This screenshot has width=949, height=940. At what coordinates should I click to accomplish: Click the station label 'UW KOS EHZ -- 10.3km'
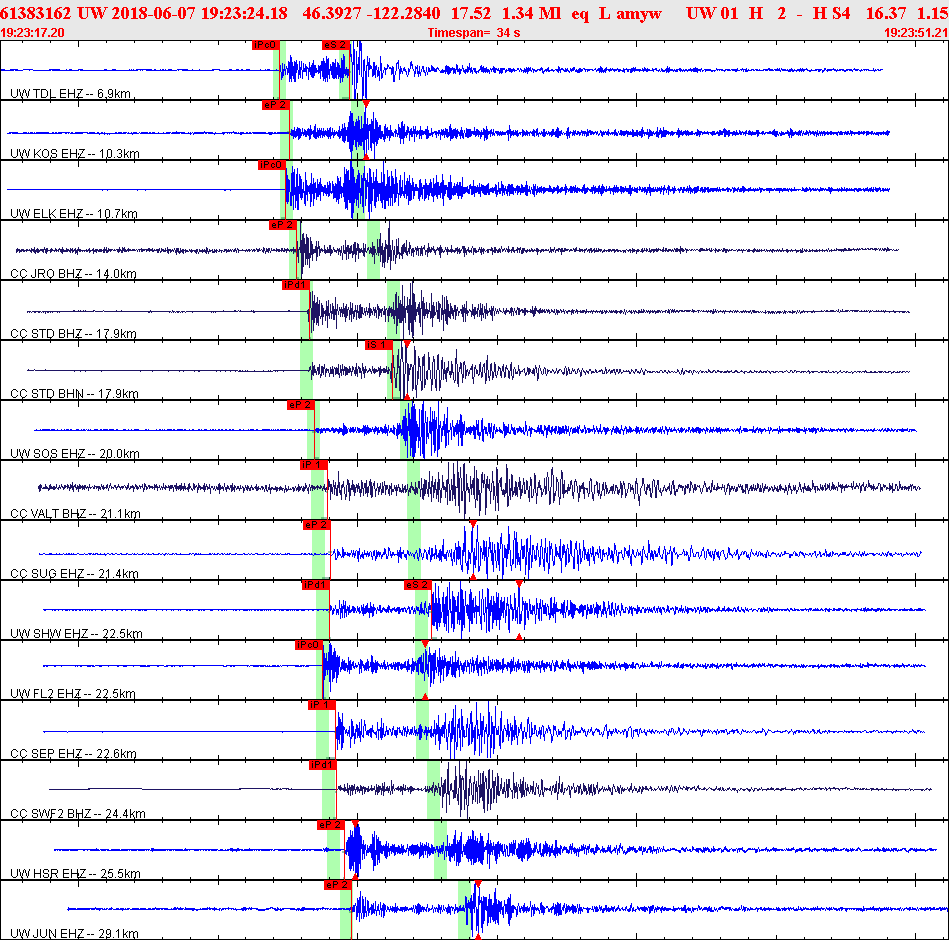point(74,154)
